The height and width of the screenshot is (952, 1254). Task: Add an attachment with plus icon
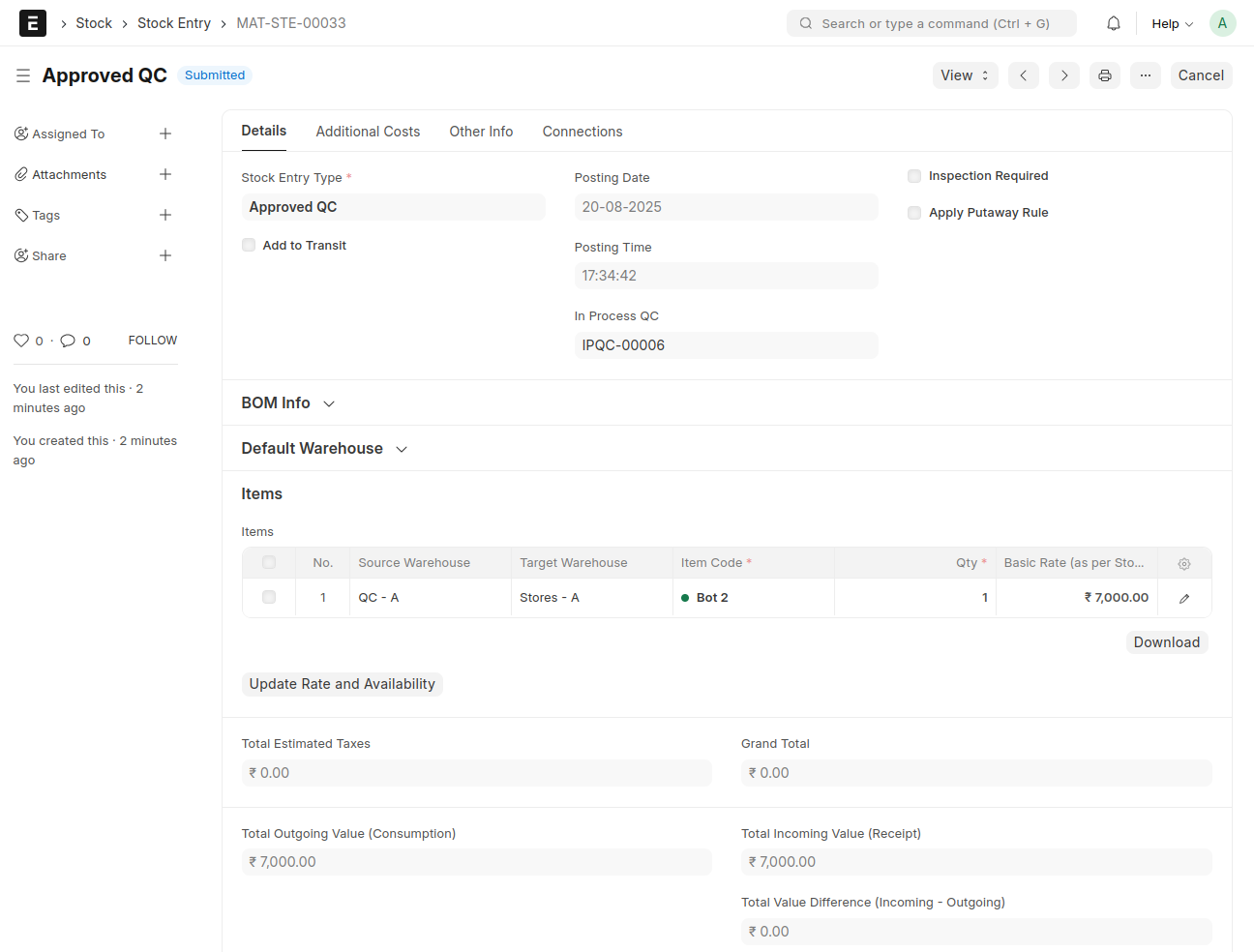[x=165, y=174]
